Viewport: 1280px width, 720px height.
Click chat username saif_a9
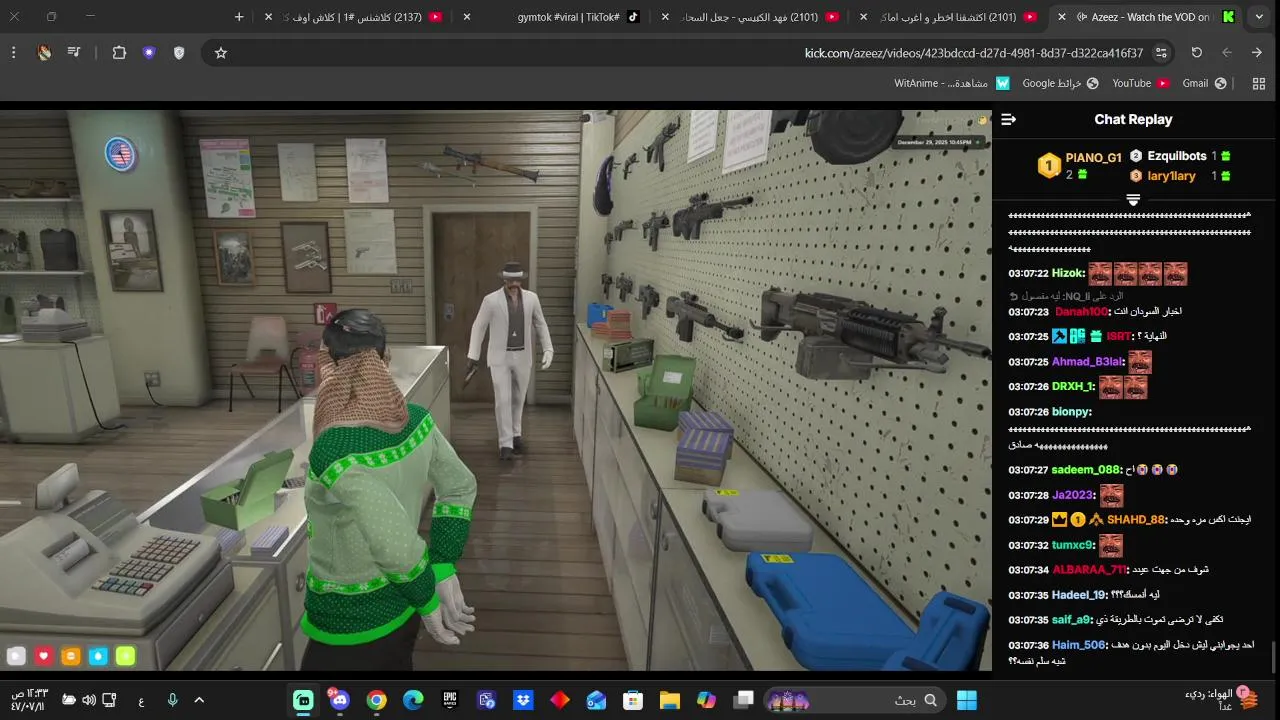point(1072,620)
